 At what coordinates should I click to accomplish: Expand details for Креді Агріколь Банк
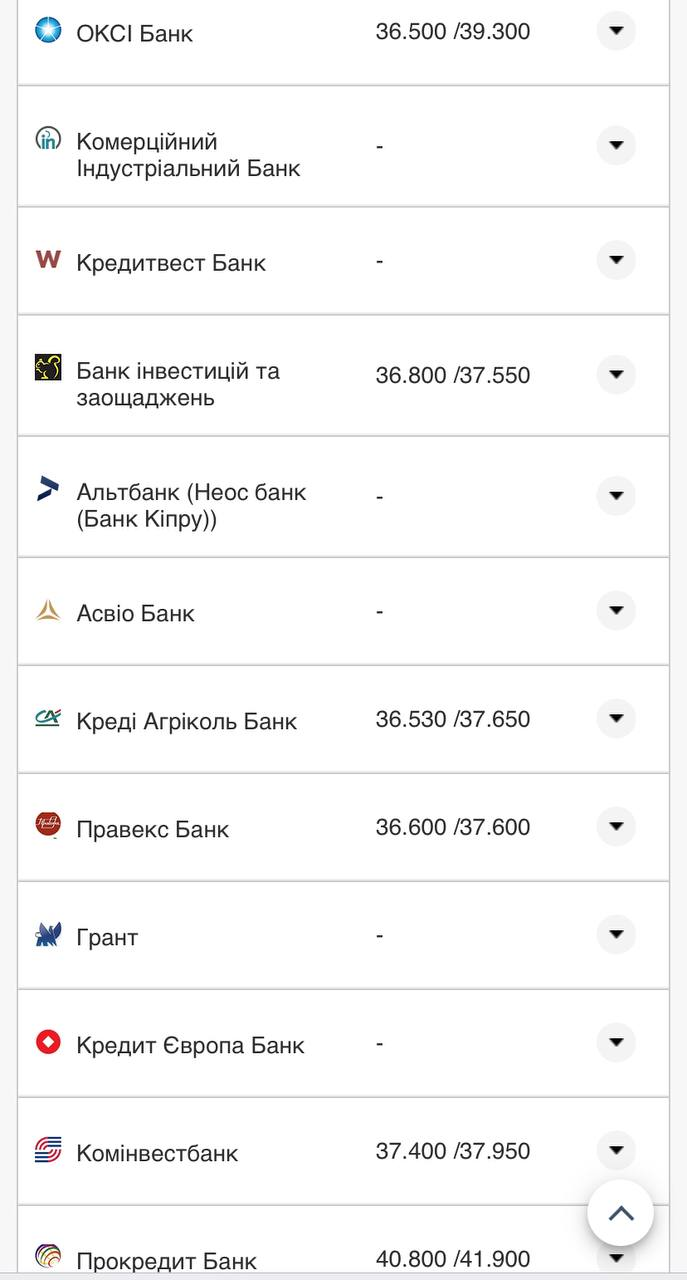click(x=618, y=718)
